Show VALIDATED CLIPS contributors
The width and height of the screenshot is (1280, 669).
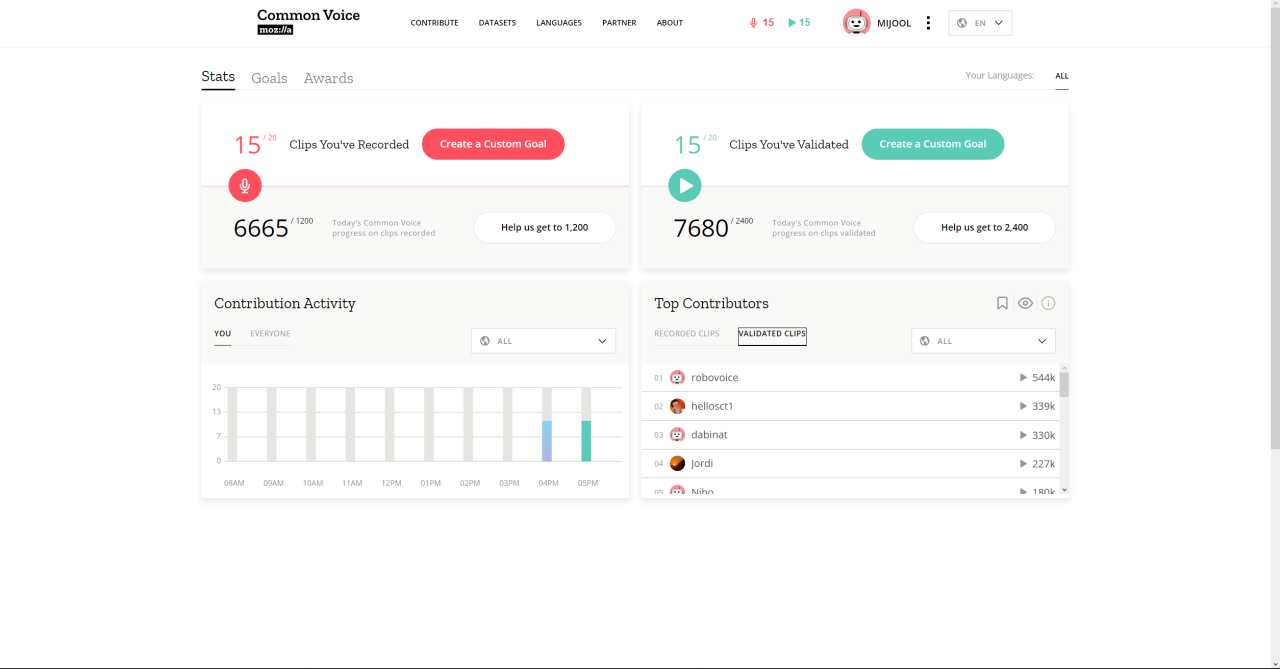coord(772,334)
